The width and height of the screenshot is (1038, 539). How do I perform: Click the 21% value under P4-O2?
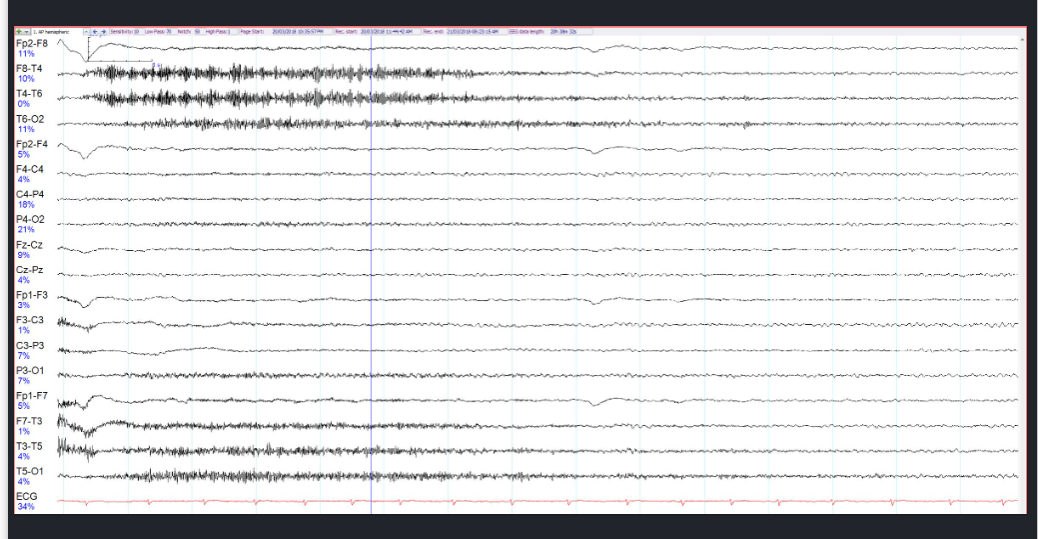[x=26, y=230]
